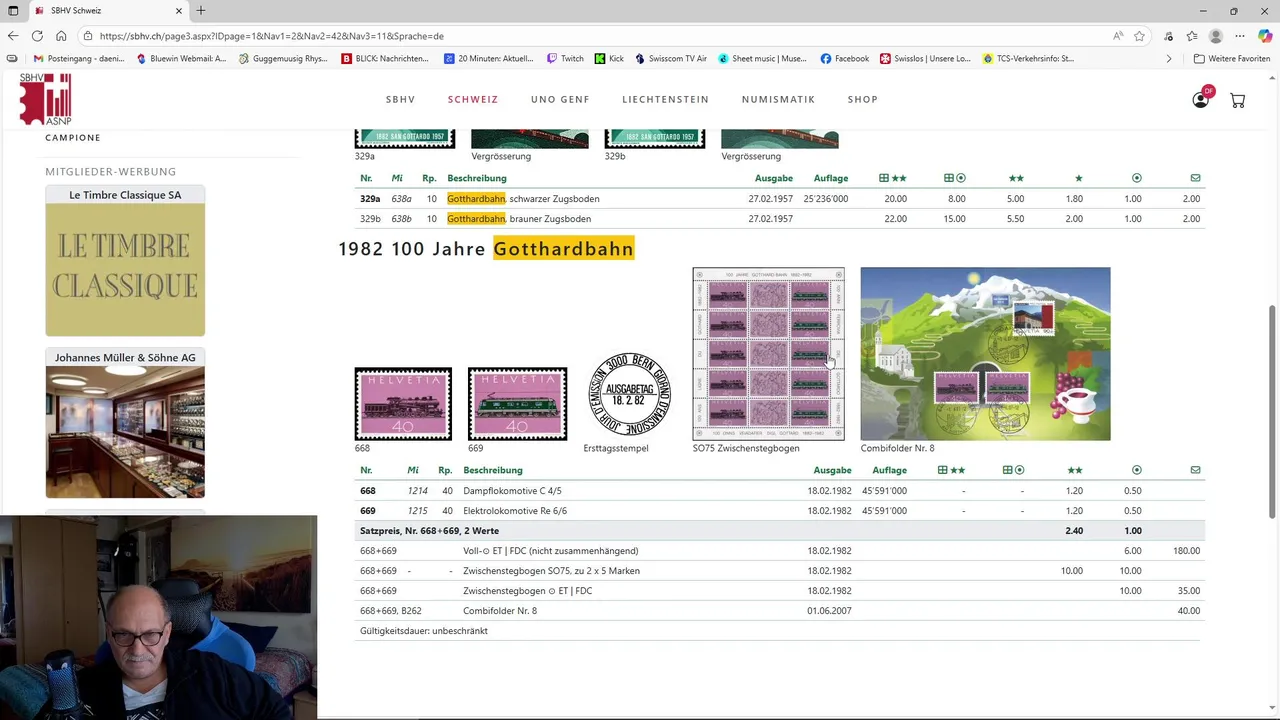Viewport: 1280px width, 720px height.
Task: Open the SHOP menu item
Action: point(862,100)
